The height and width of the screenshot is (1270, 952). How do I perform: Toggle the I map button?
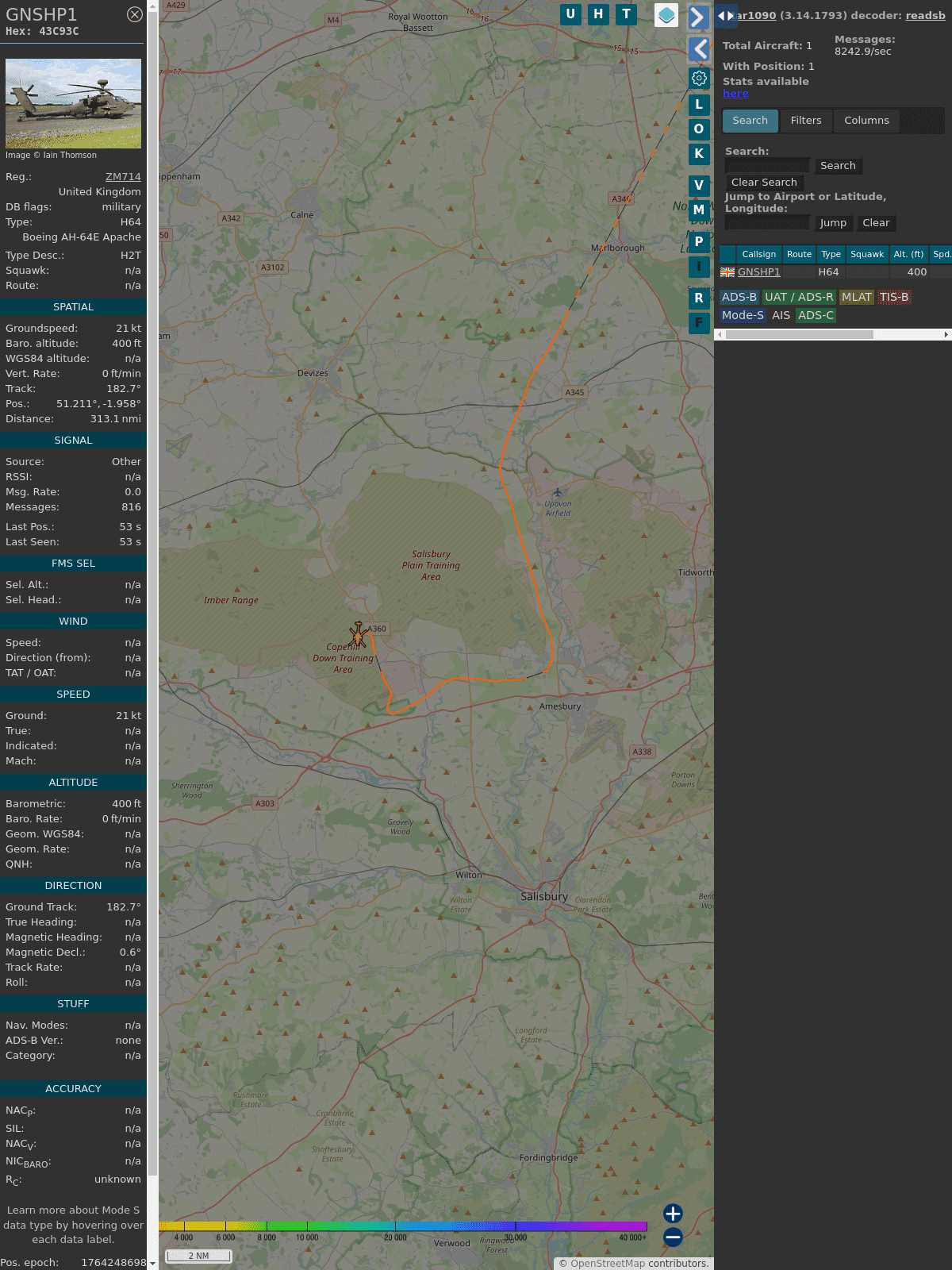699,266
